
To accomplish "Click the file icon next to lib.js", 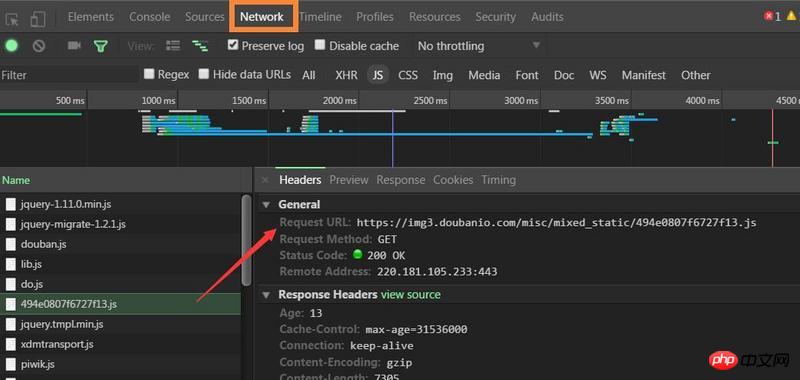I will tap(11, 264).
